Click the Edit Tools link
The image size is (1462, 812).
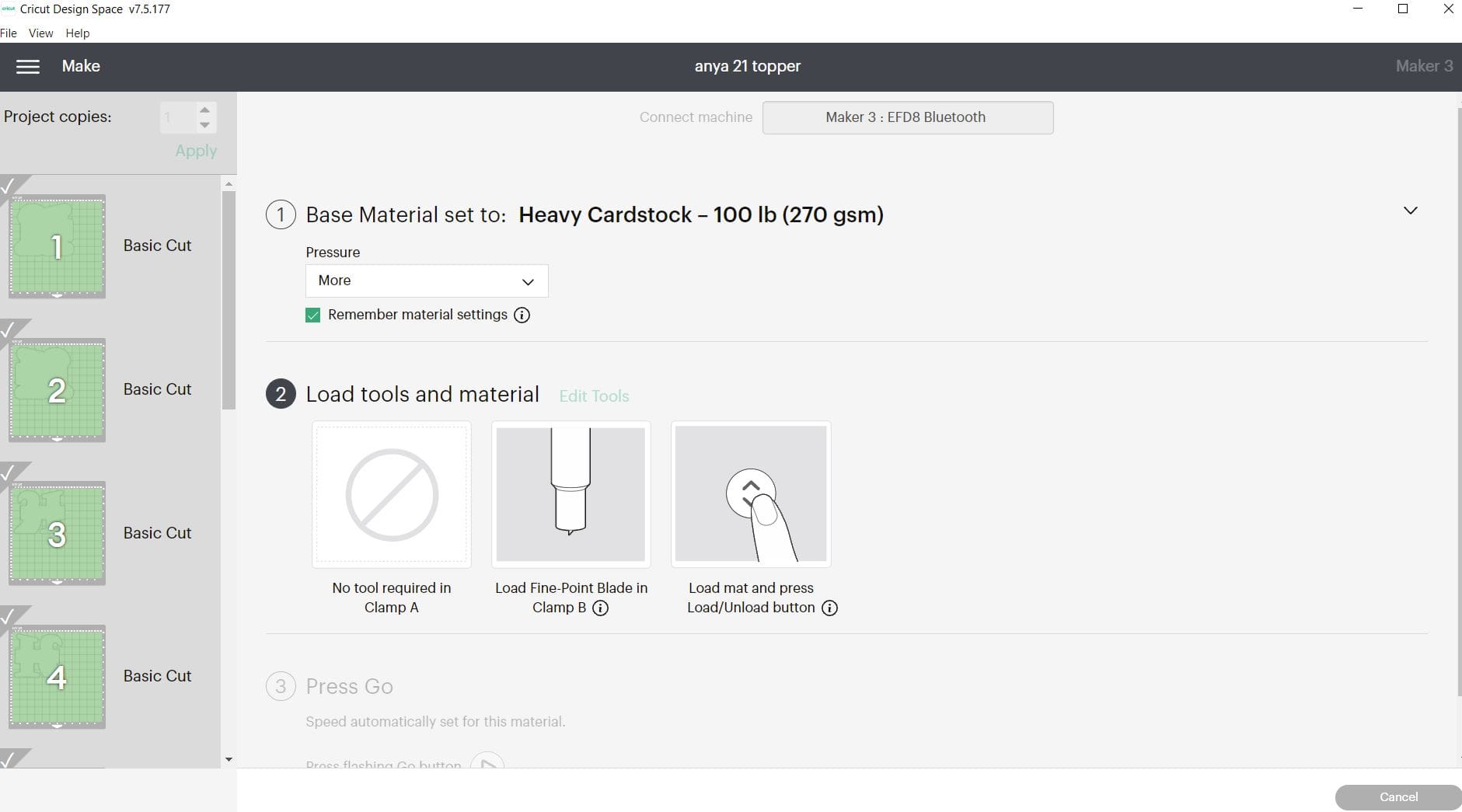[x=594, y=396]
